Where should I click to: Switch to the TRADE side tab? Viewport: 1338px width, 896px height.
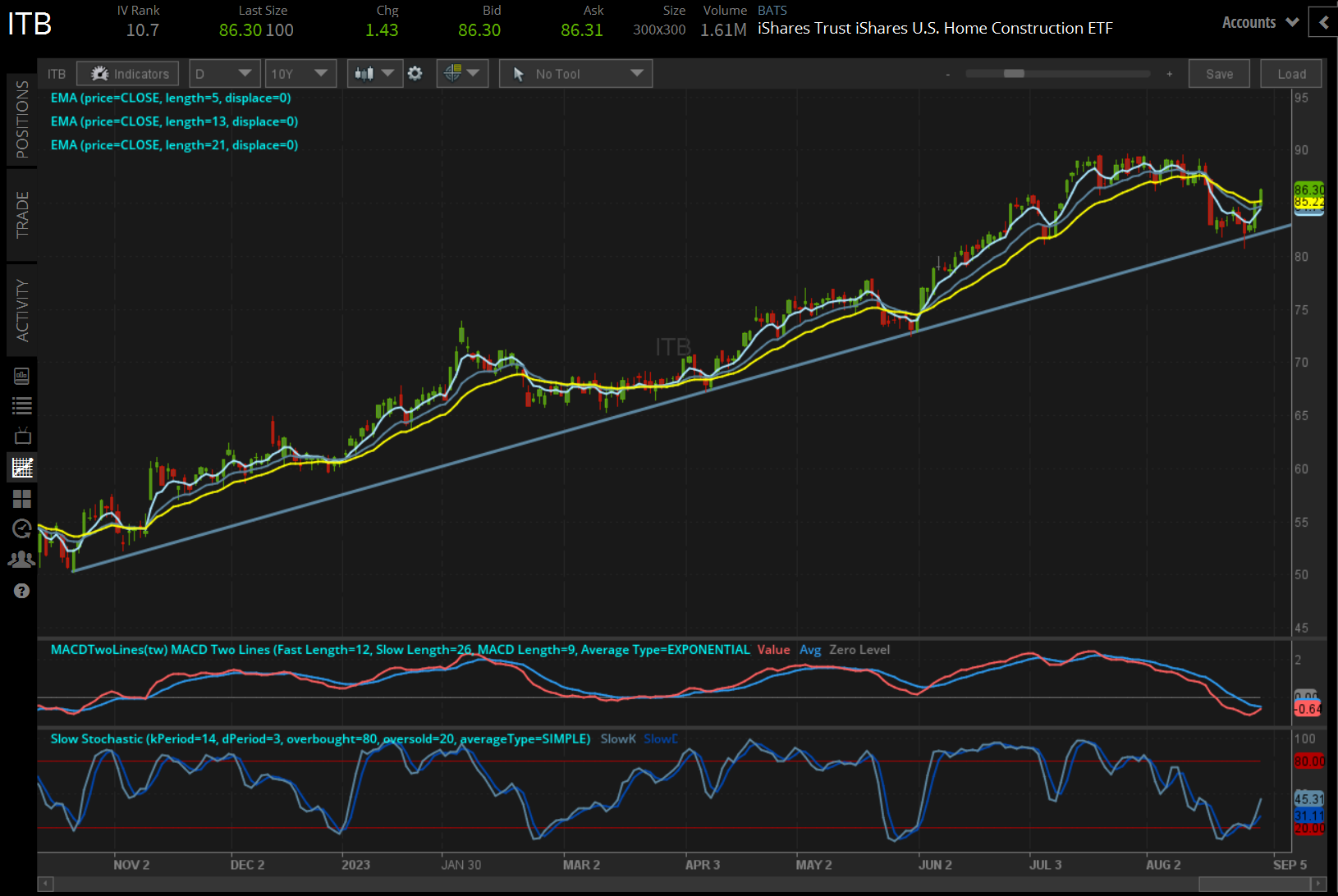click(x=22, y=214)
